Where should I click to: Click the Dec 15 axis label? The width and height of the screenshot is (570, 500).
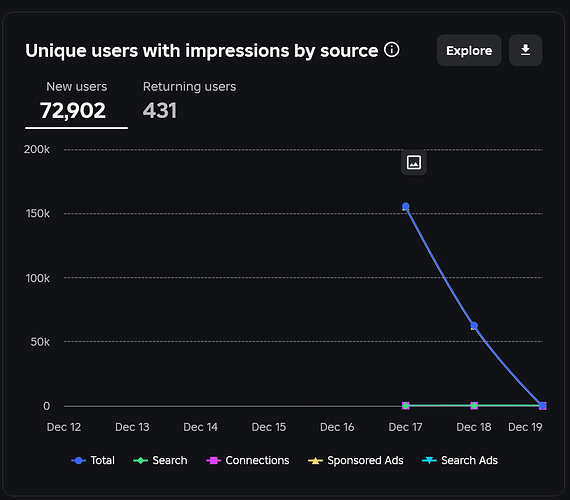click(x=269, y=427)
